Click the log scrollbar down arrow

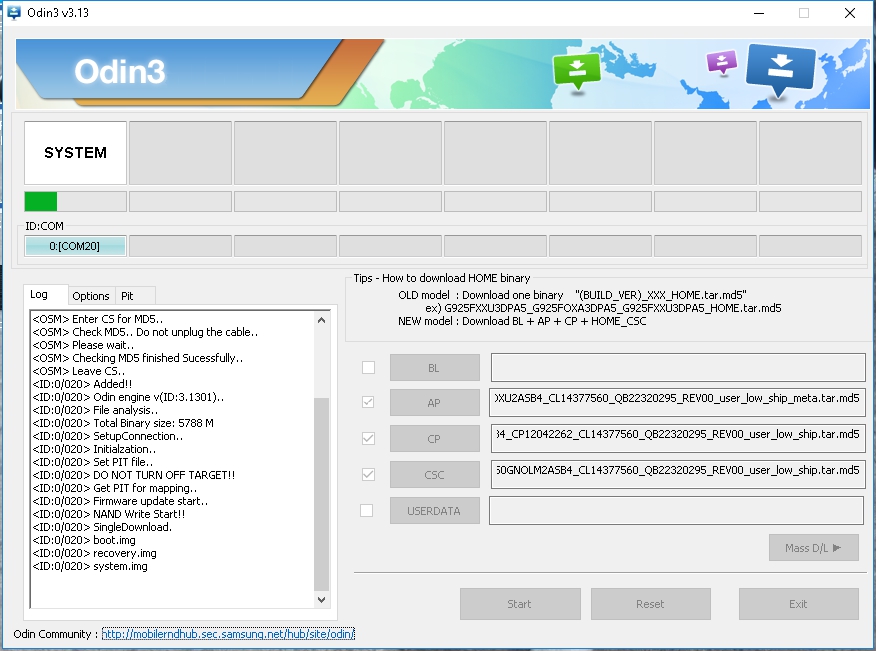pyautogui.click(x=321, y=599)
